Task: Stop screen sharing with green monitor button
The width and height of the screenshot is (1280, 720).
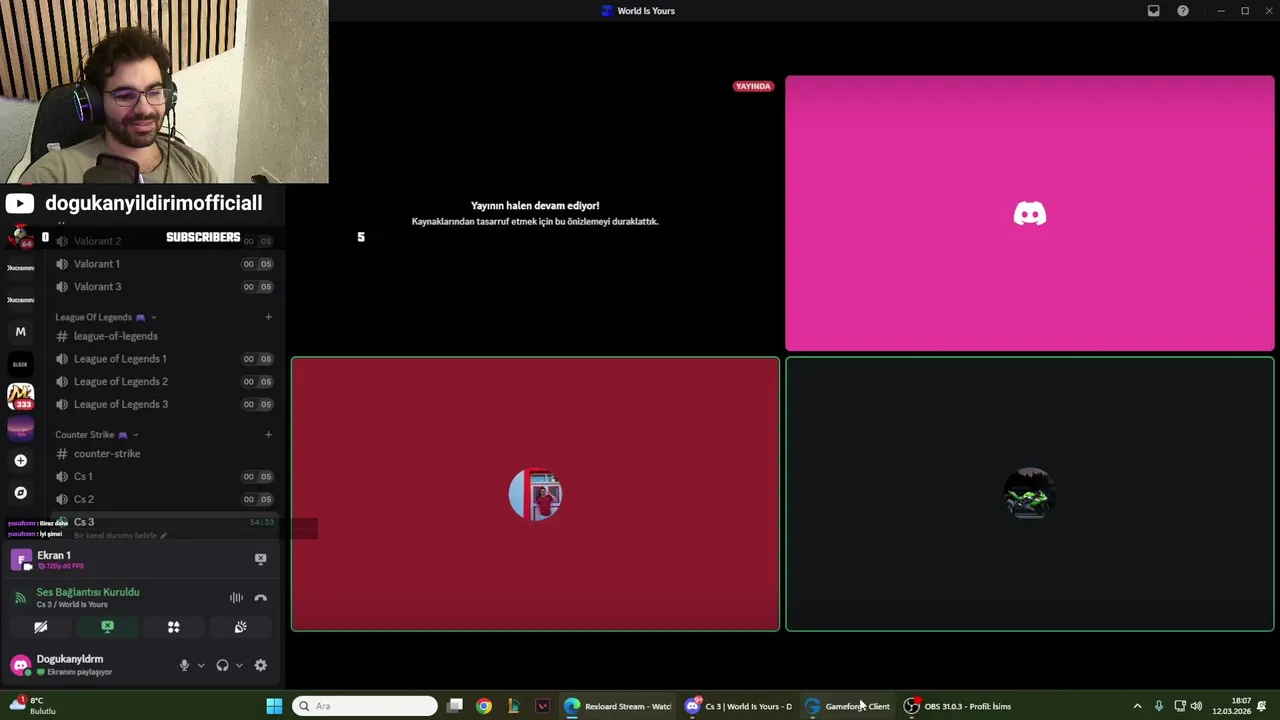Action: [107, 627]
